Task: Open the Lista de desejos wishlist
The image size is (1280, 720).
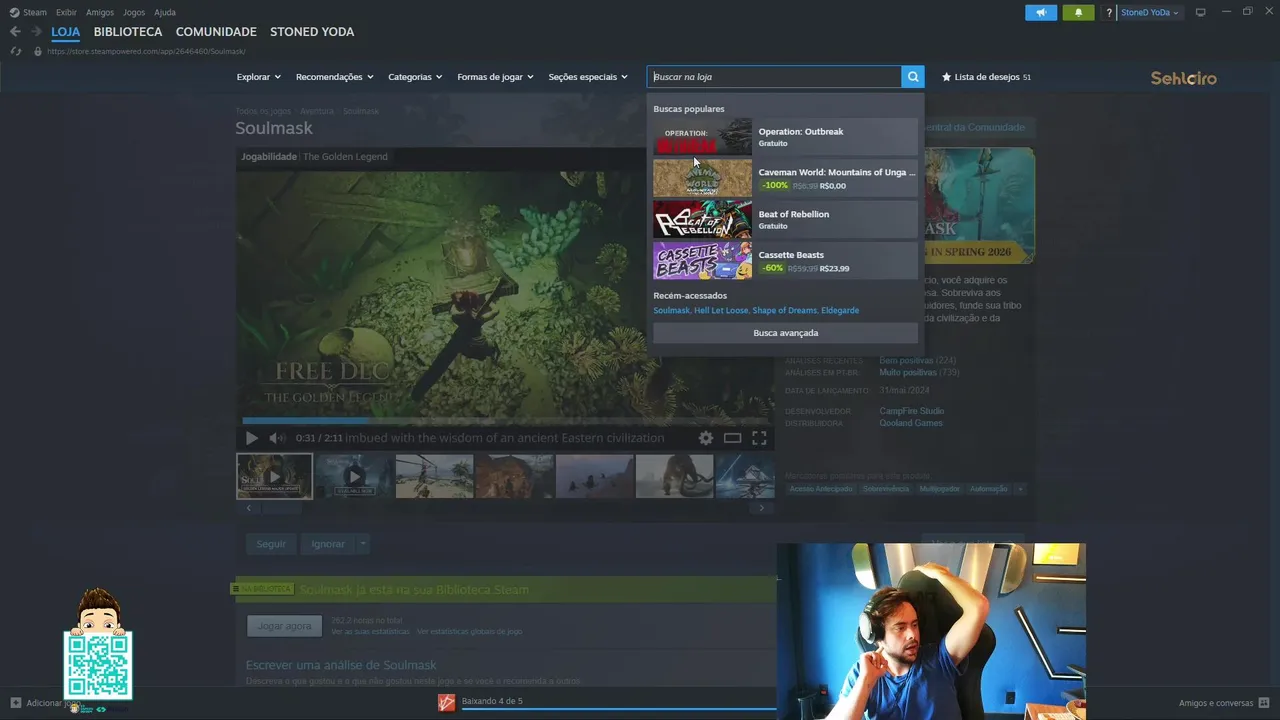Action: click(986, 77)
